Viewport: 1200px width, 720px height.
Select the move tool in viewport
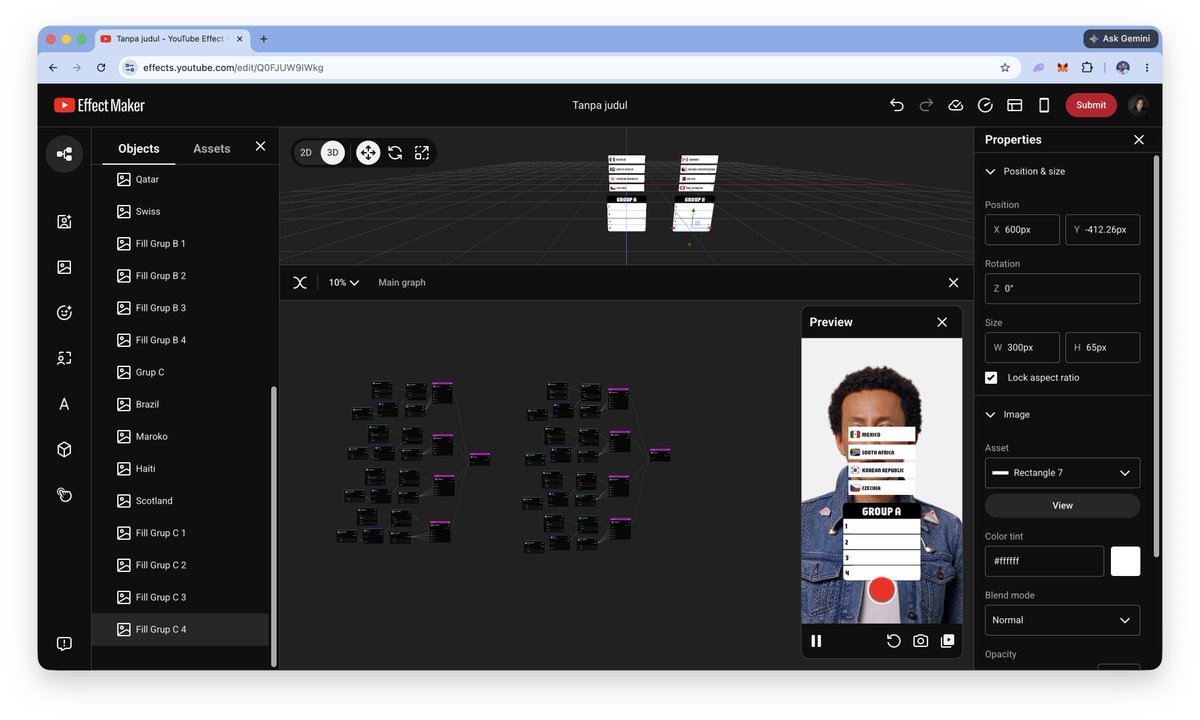368,153
